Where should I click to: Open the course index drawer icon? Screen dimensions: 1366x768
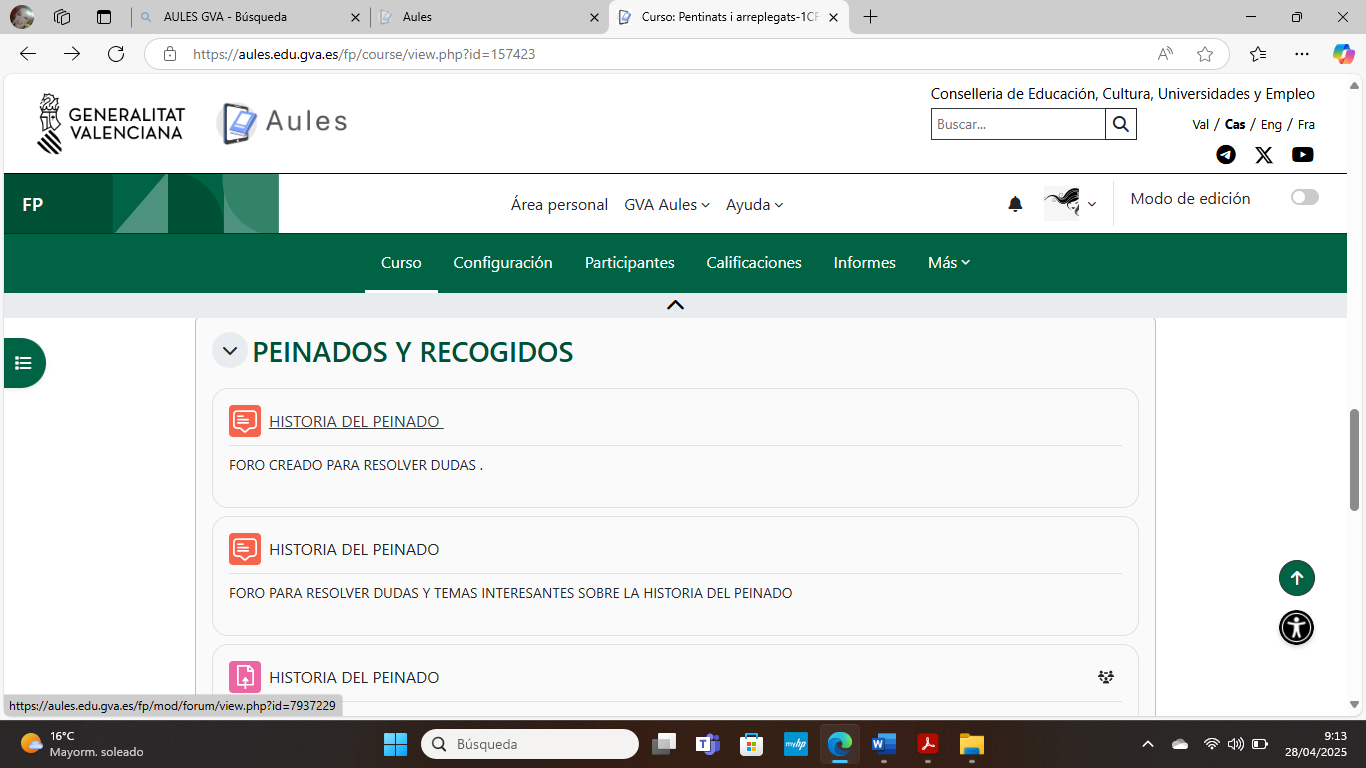click(x=24, y=363)
